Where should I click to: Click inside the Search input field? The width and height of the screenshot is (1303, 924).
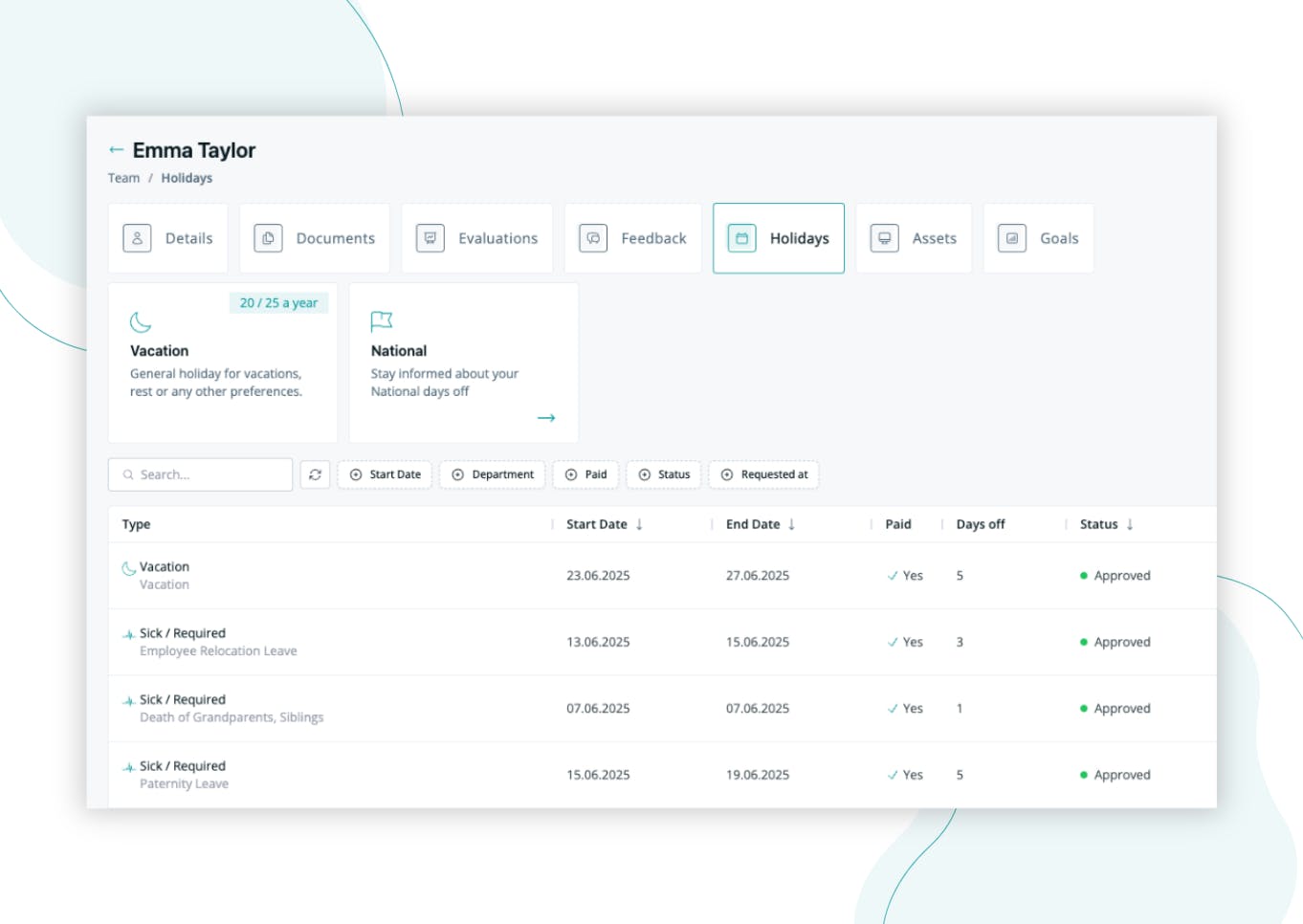click(x=201, y=473)
